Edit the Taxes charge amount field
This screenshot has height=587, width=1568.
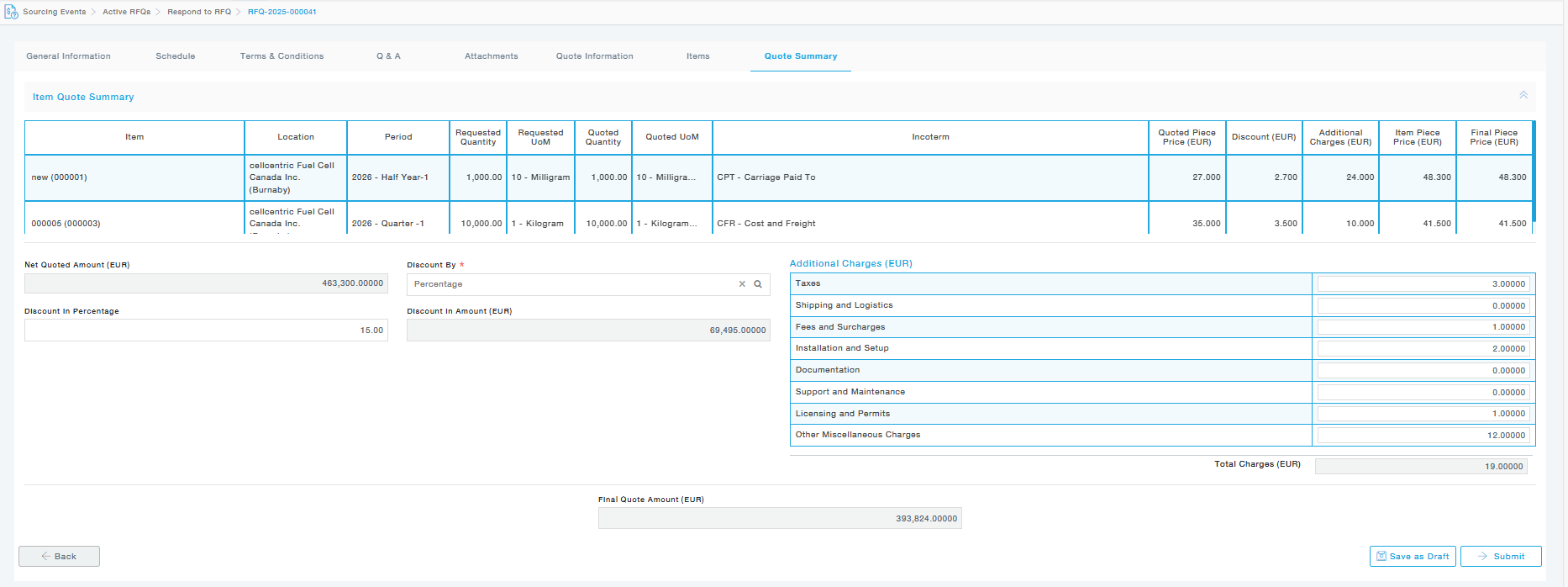click(x=1423, y=284)
